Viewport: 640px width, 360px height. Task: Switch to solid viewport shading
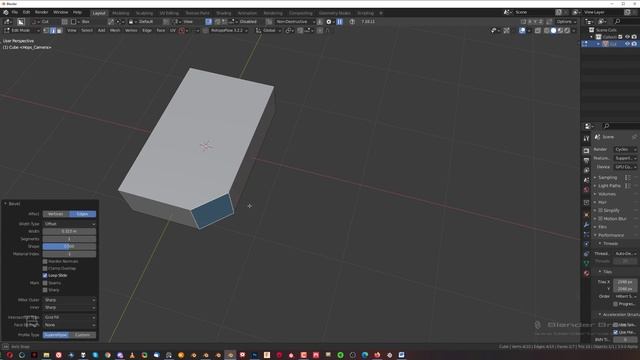tap(553, 31)
